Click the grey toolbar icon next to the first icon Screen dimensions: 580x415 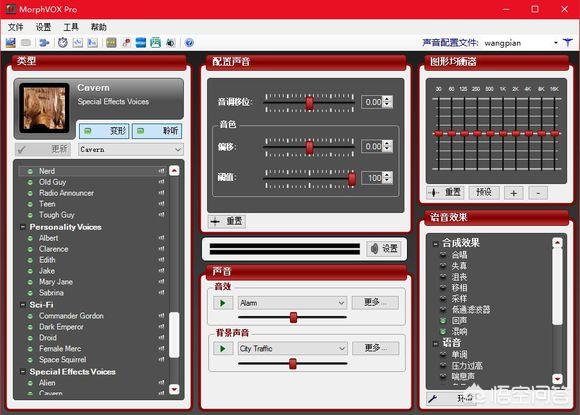26,43
